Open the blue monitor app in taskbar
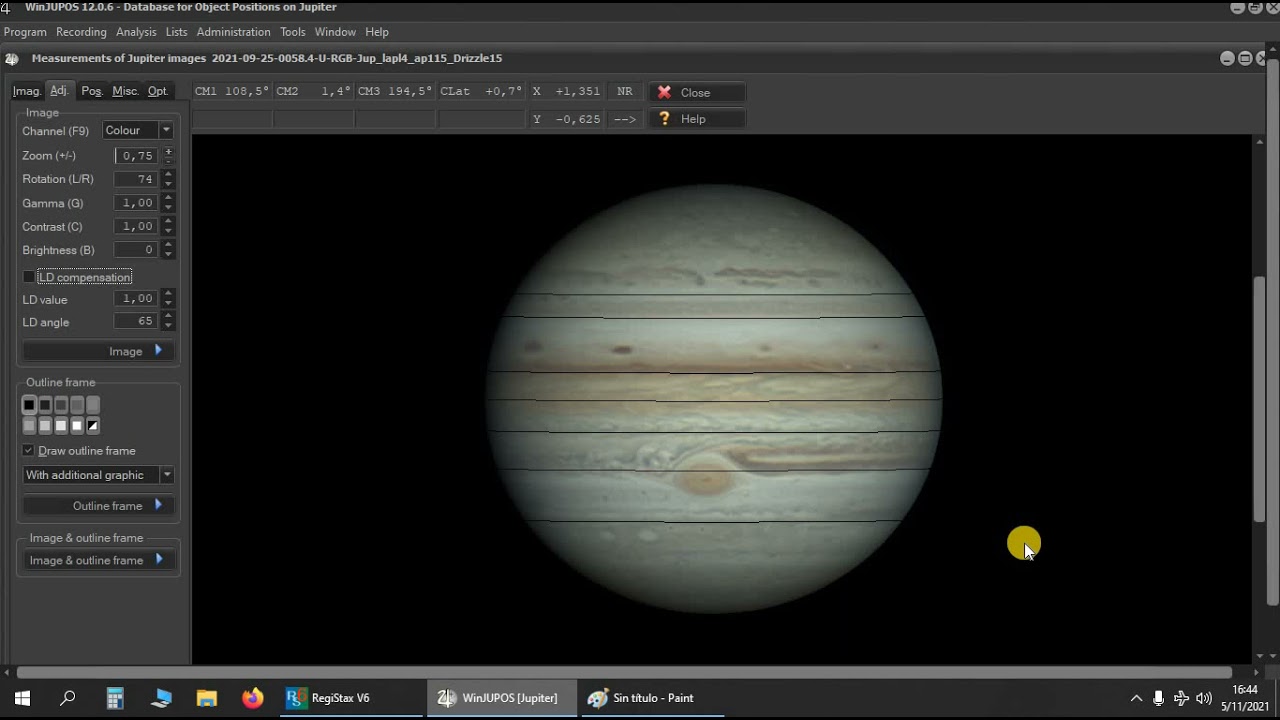The height and width of the screenshot is (720, 1280). coord(161,698)
